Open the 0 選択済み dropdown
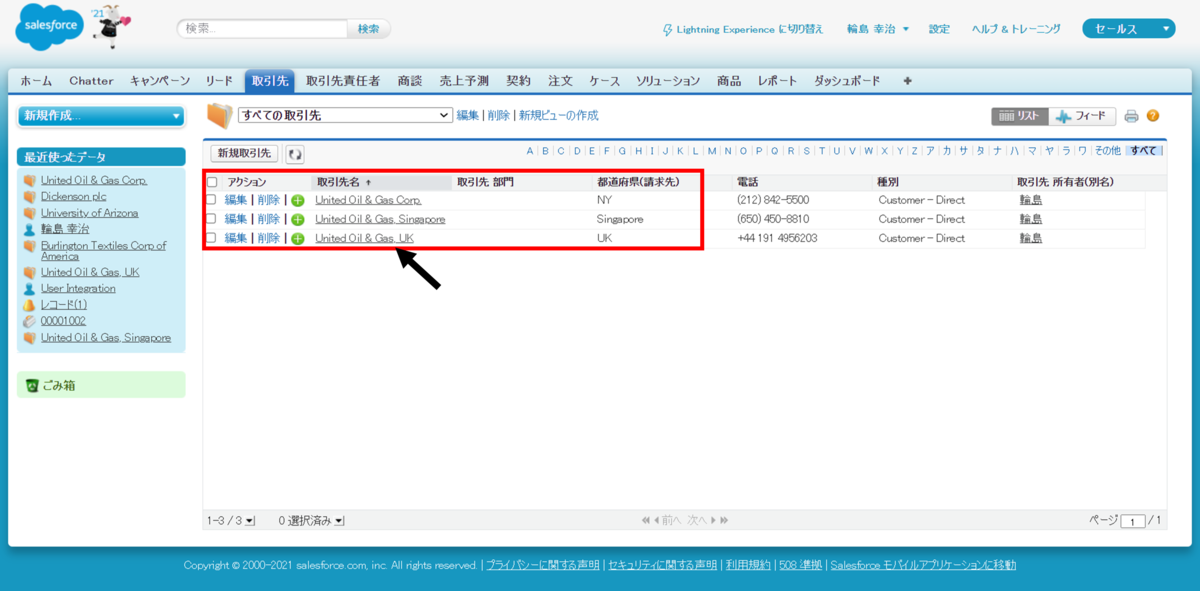The image size is (1200, 591). click(x=311, y=521)
